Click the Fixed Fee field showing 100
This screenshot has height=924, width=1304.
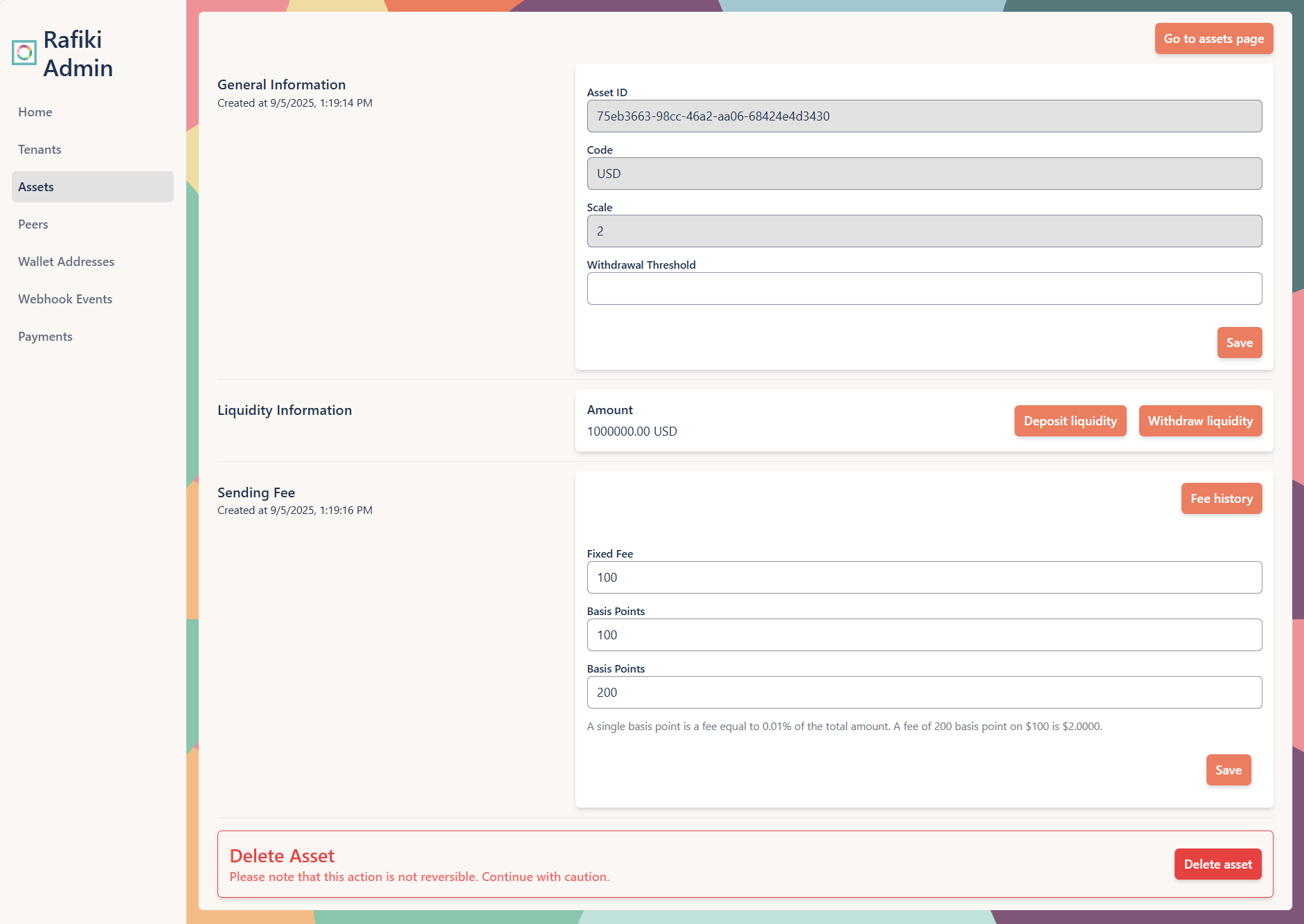pyautogui.click(x=924, y=577)
